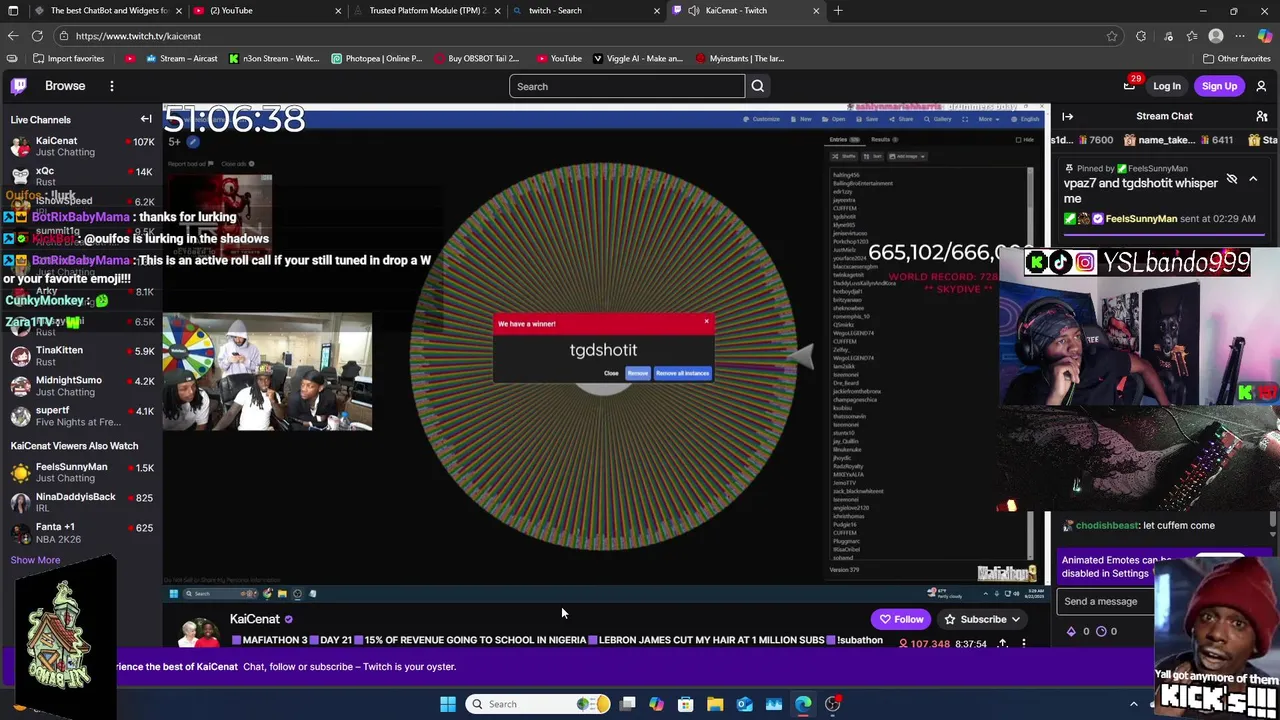Hide the pinned chat message

coord(1232,179)
